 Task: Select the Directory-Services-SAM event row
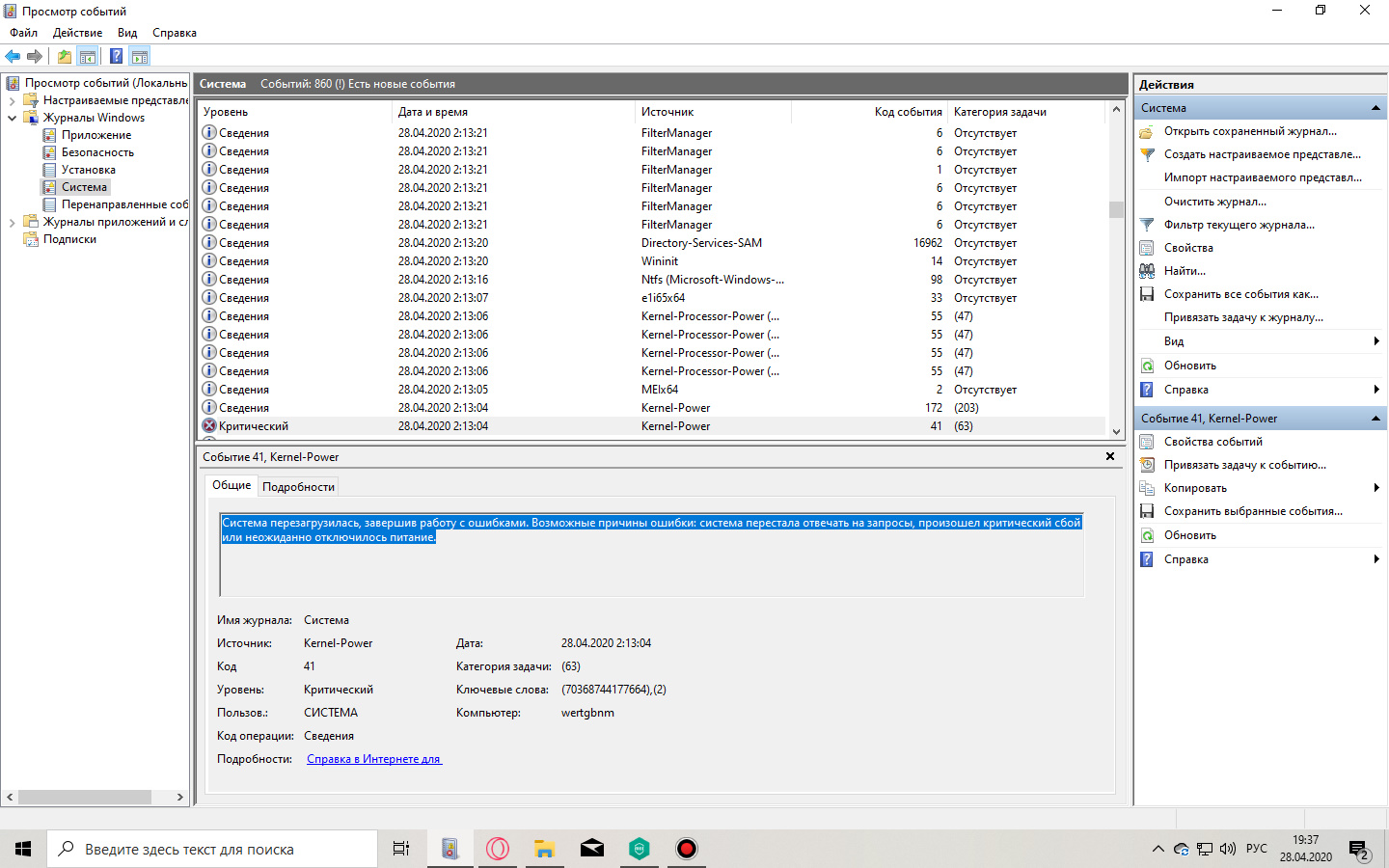pyautogui.click(x=651, y=243)
